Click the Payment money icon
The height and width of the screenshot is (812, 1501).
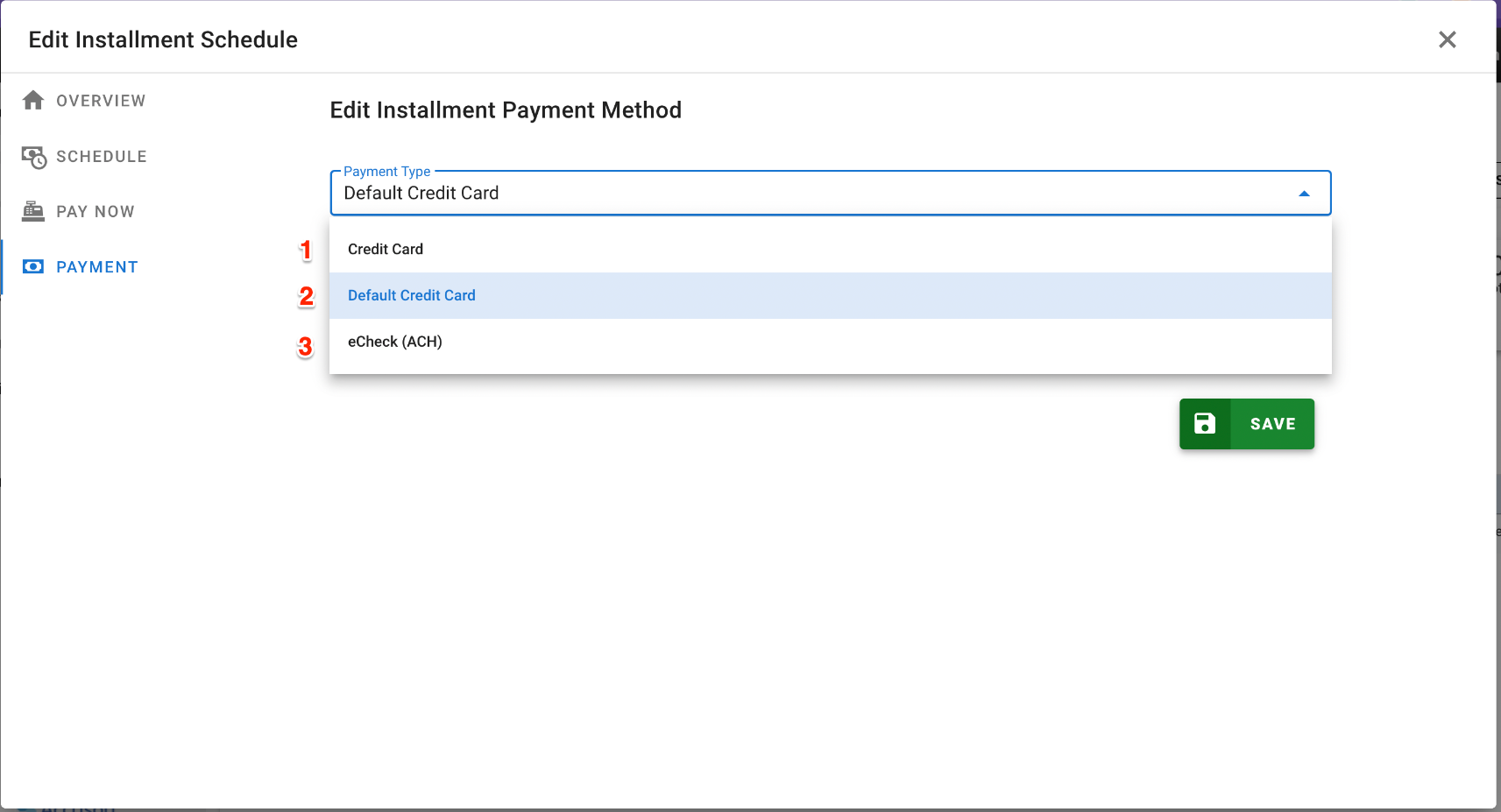(33, 266)
